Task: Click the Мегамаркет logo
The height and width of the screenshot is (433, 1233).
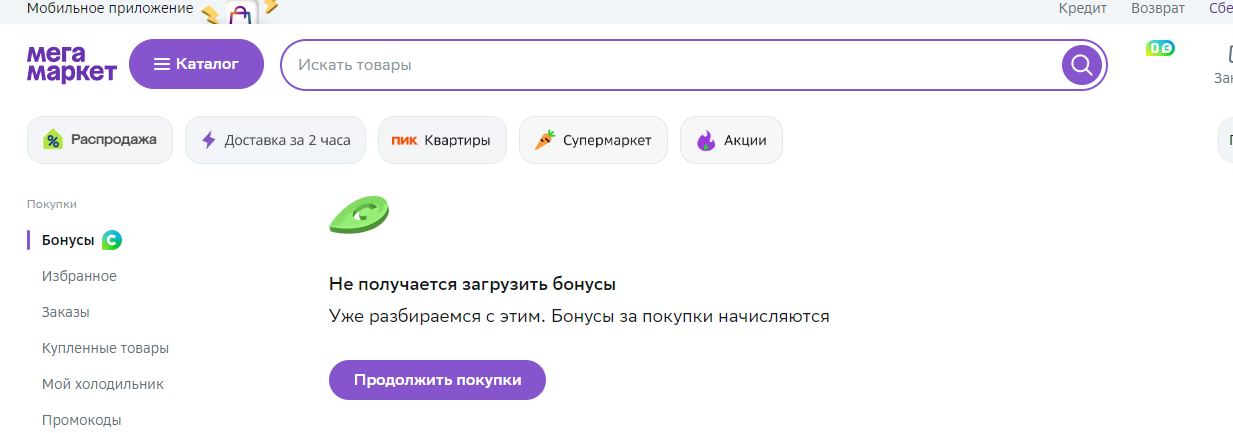Action: [x=72, y=64]
